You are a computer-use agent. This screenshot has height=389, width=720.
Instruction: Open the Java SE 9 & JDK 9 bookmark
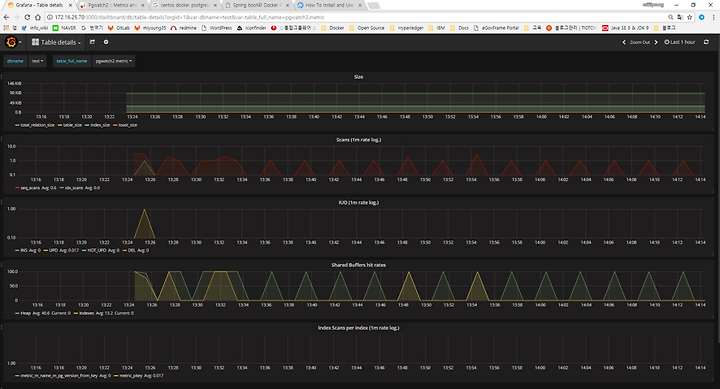point(625,28)
